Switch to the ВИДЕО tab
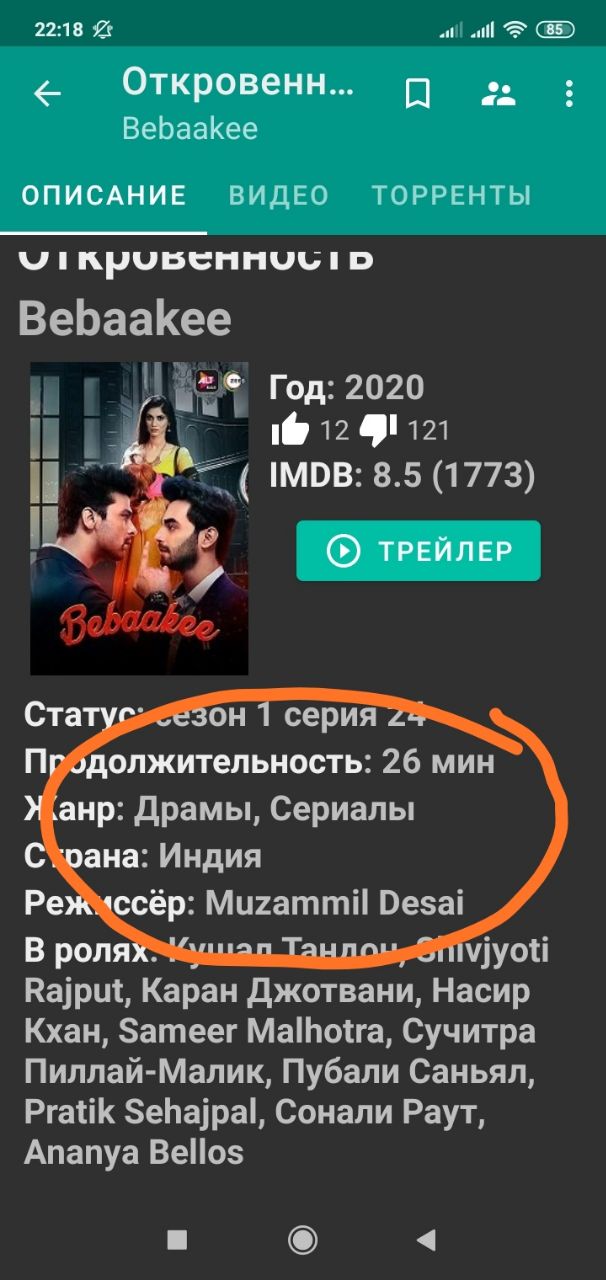This screenshot has width=606, height=1280. [x=279, y=194]
